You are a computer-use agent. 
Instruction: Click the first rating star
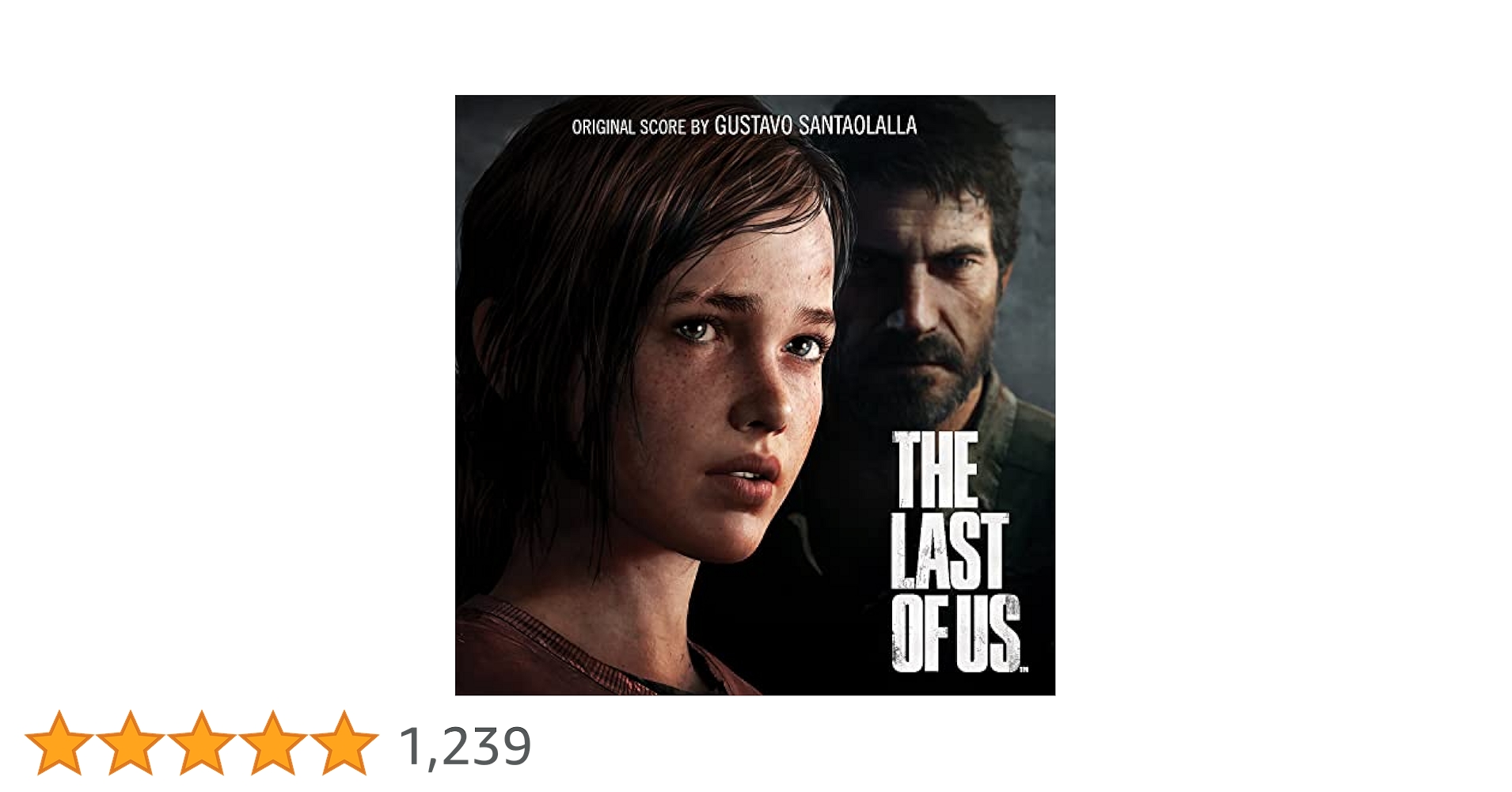click(x=59, y=743)
